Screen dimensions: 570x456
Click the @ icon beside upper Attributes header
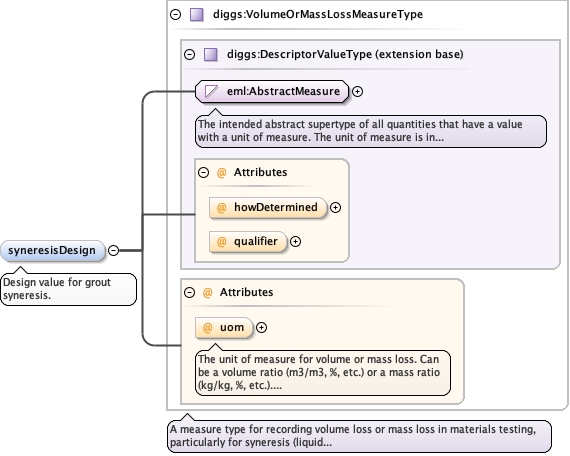[x=221, y=172]
